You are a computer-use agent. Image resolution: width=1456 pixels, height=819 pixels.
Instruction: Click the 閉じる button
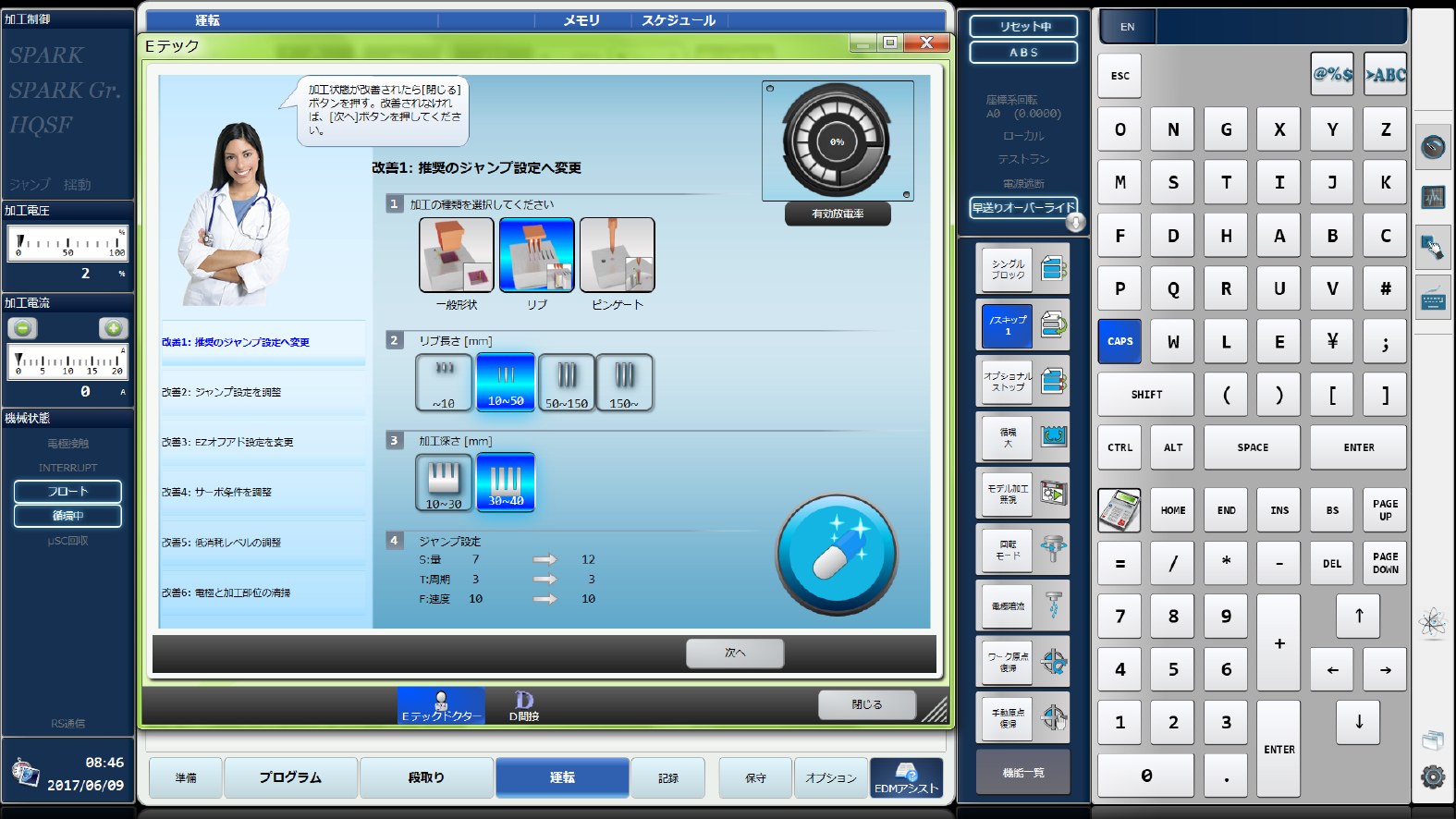tap(866, 704)
